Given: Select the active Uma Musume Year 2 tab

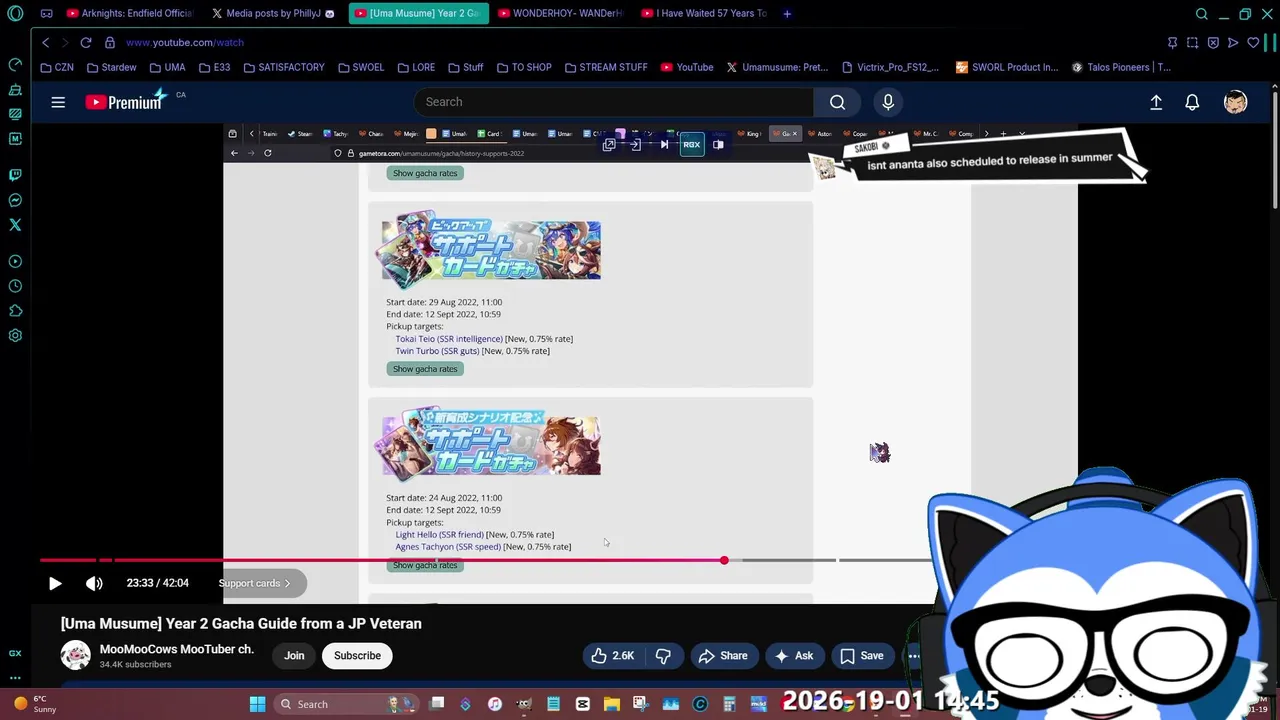Looking at the screenshot, I should point(418,13).
